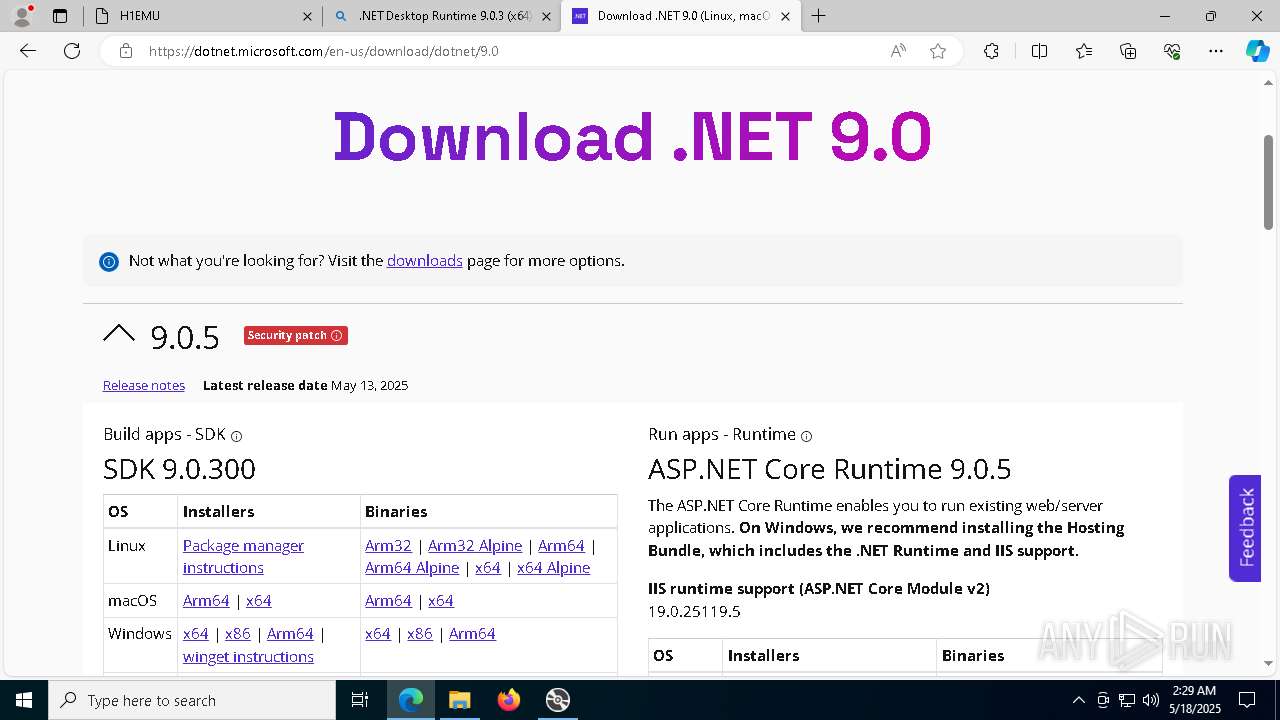
Task: Open volume control in system tray
Action: tap(1151, 700)
